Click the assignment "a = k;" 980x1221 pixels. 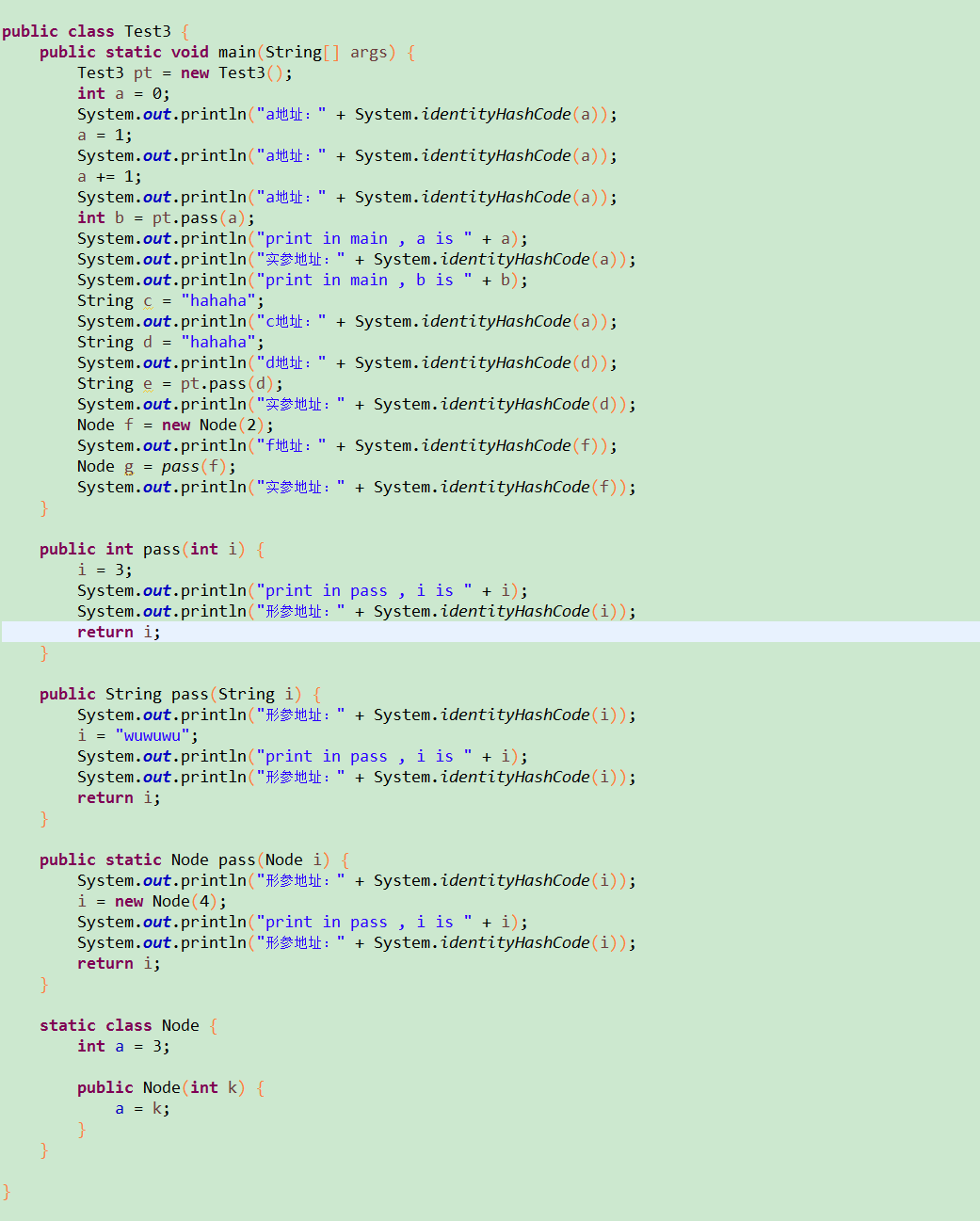click(x=142, y=1108)
